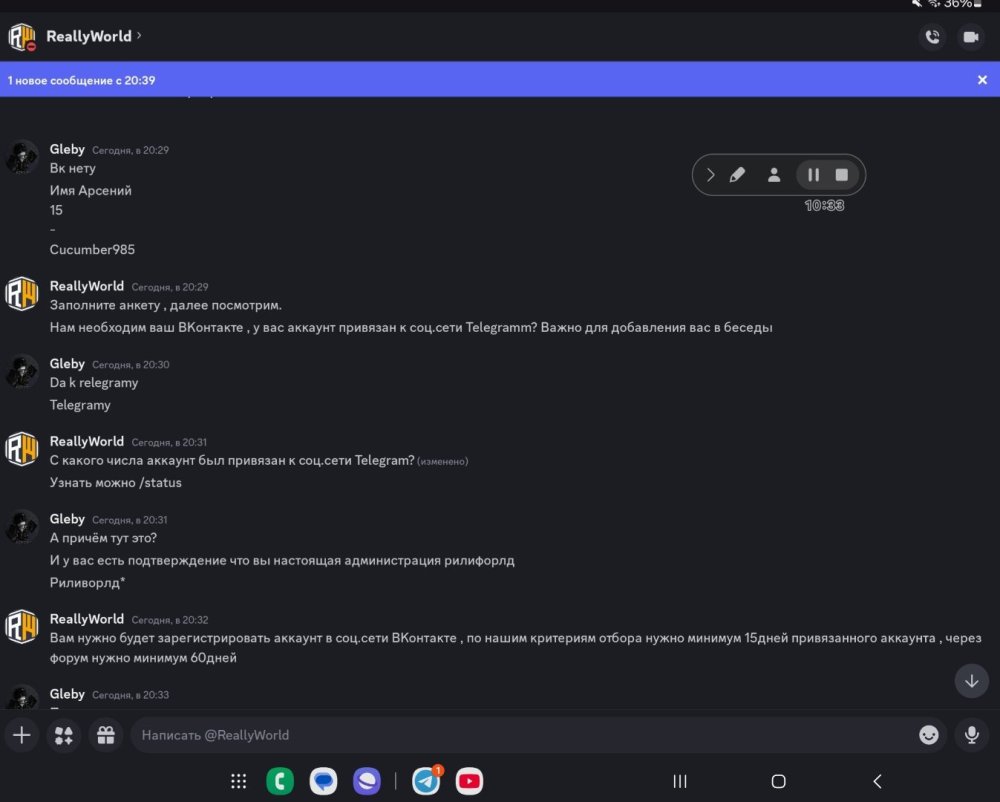Toggle the recorder selfie person icon

point(774,175)
